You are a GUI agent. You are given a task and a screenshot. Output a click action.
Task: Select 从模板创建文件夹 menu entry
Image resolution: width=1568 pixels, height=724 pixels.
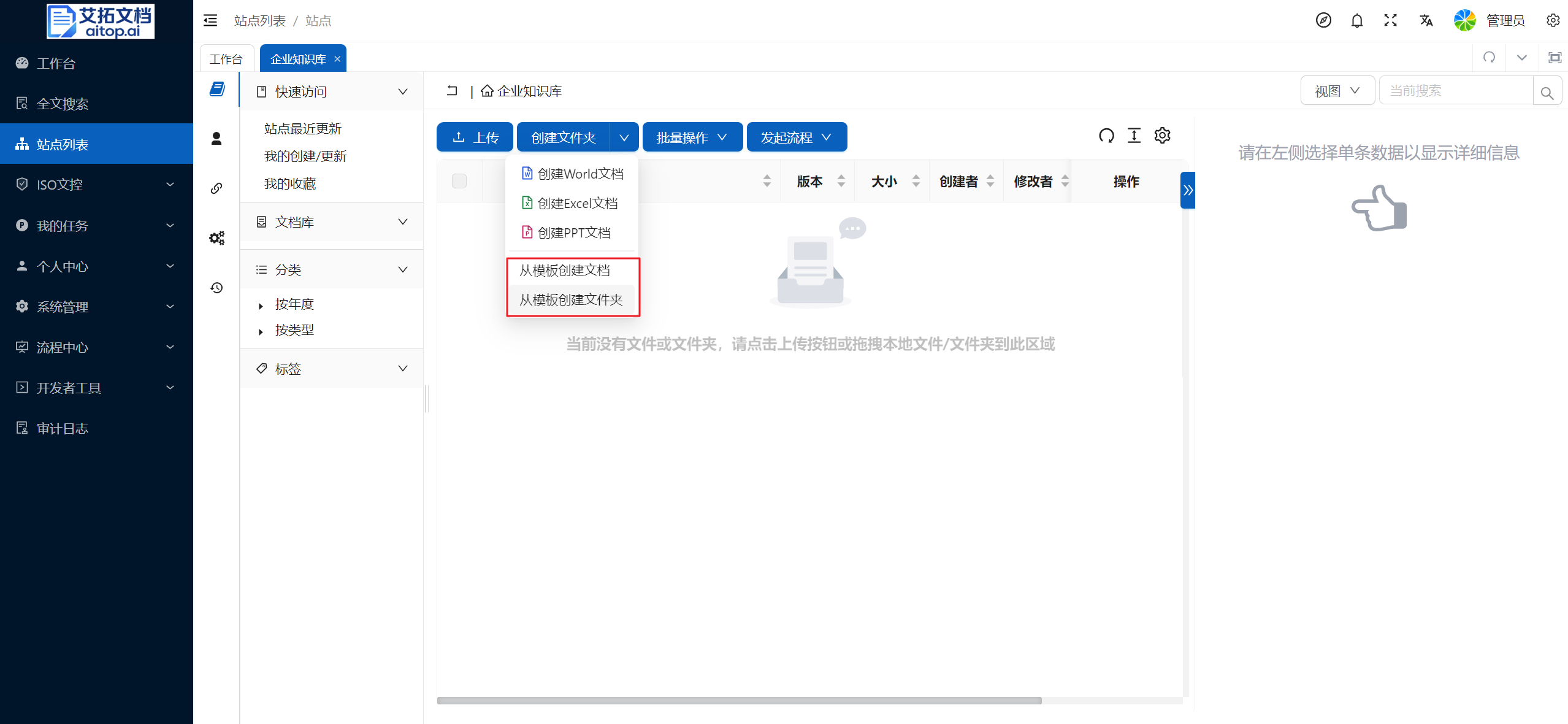pyautogui.click(x=571, y=300)
